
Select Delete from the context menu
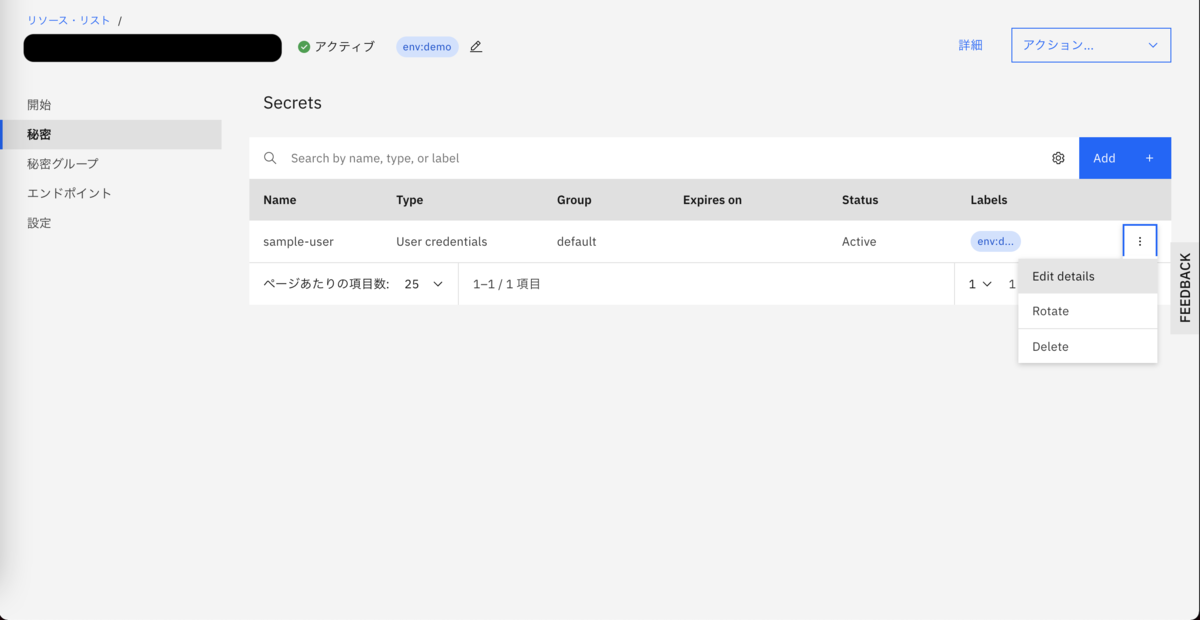(1050, 346)
